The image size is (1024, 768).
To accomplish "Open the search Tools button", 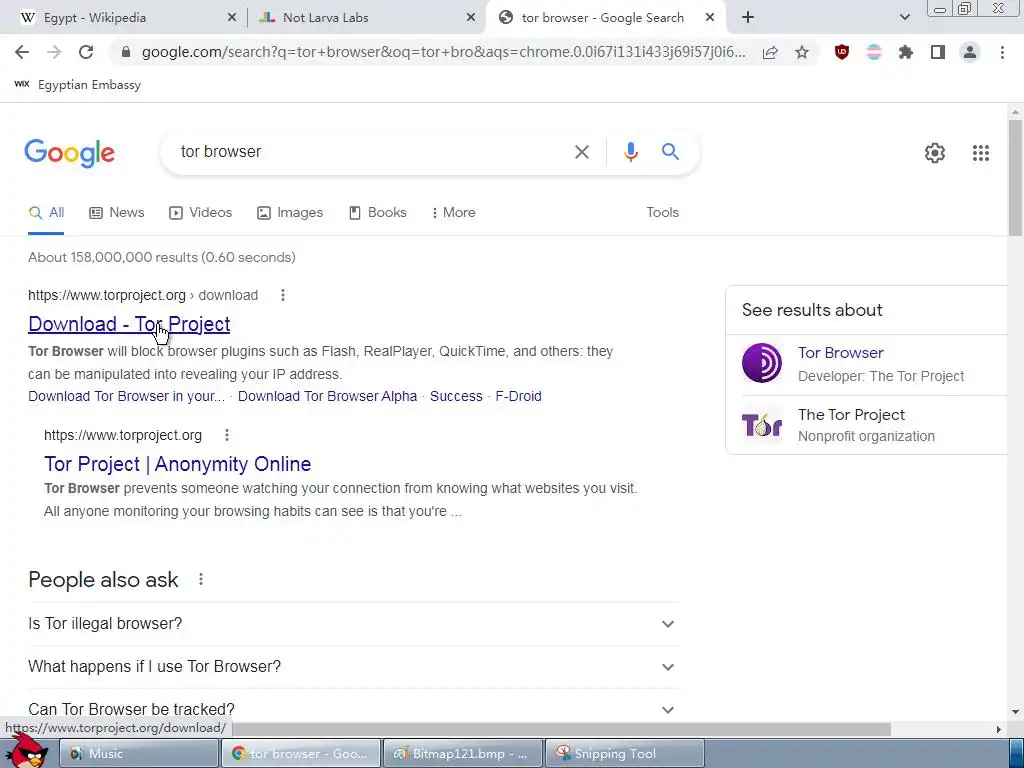I will pyautogui.click(x=662, y=213).
